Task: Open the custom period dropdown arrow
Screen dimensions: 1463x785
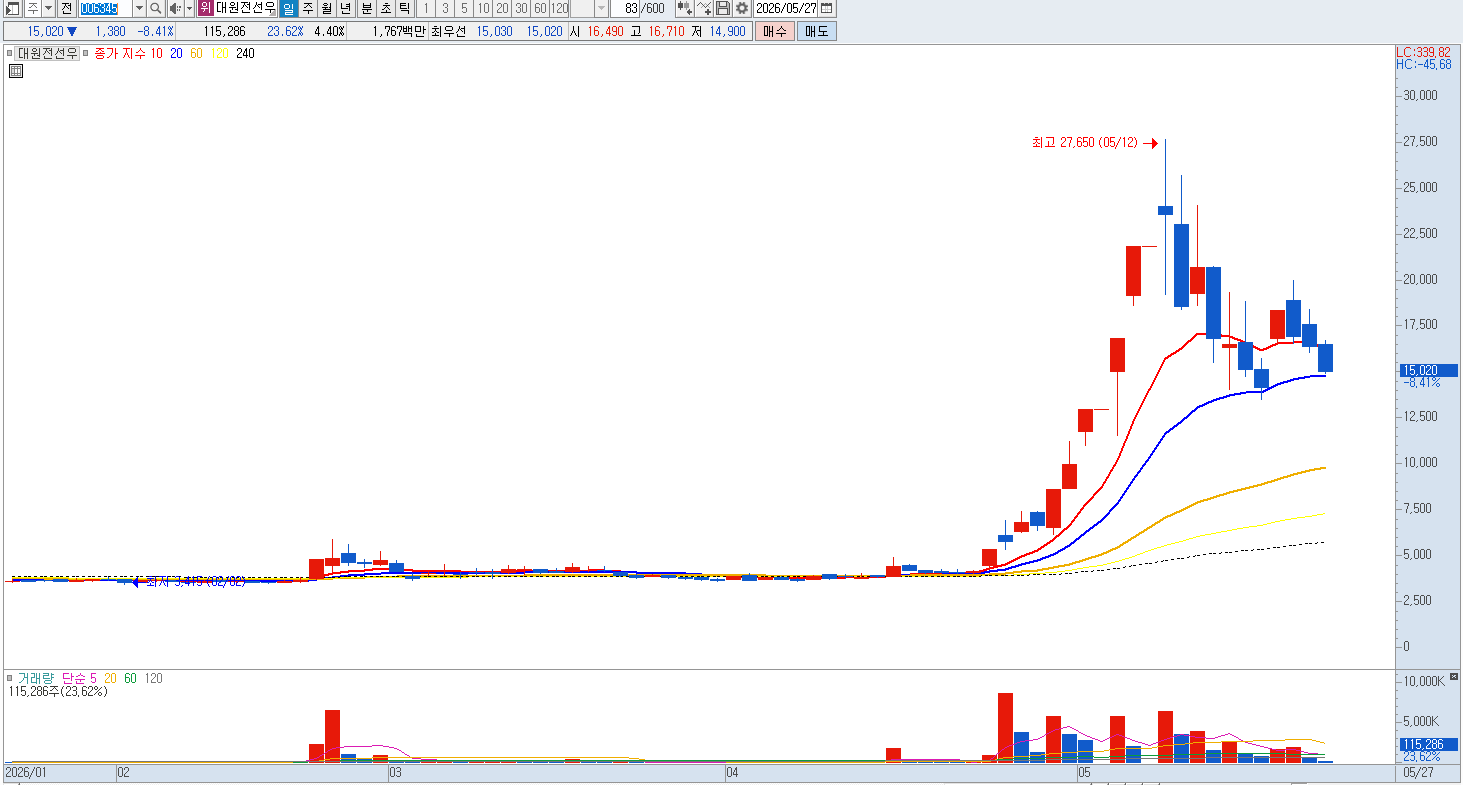Action: point(601,8)
